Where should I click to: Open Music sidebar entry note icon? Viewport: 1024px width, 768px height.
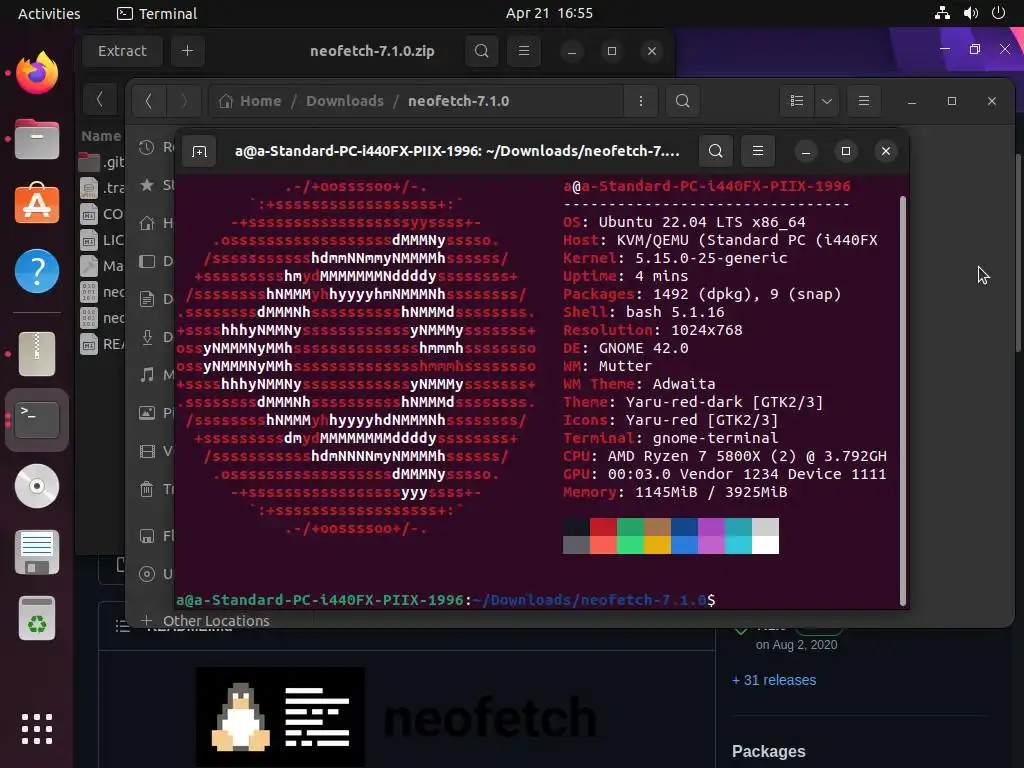point(147,375)
